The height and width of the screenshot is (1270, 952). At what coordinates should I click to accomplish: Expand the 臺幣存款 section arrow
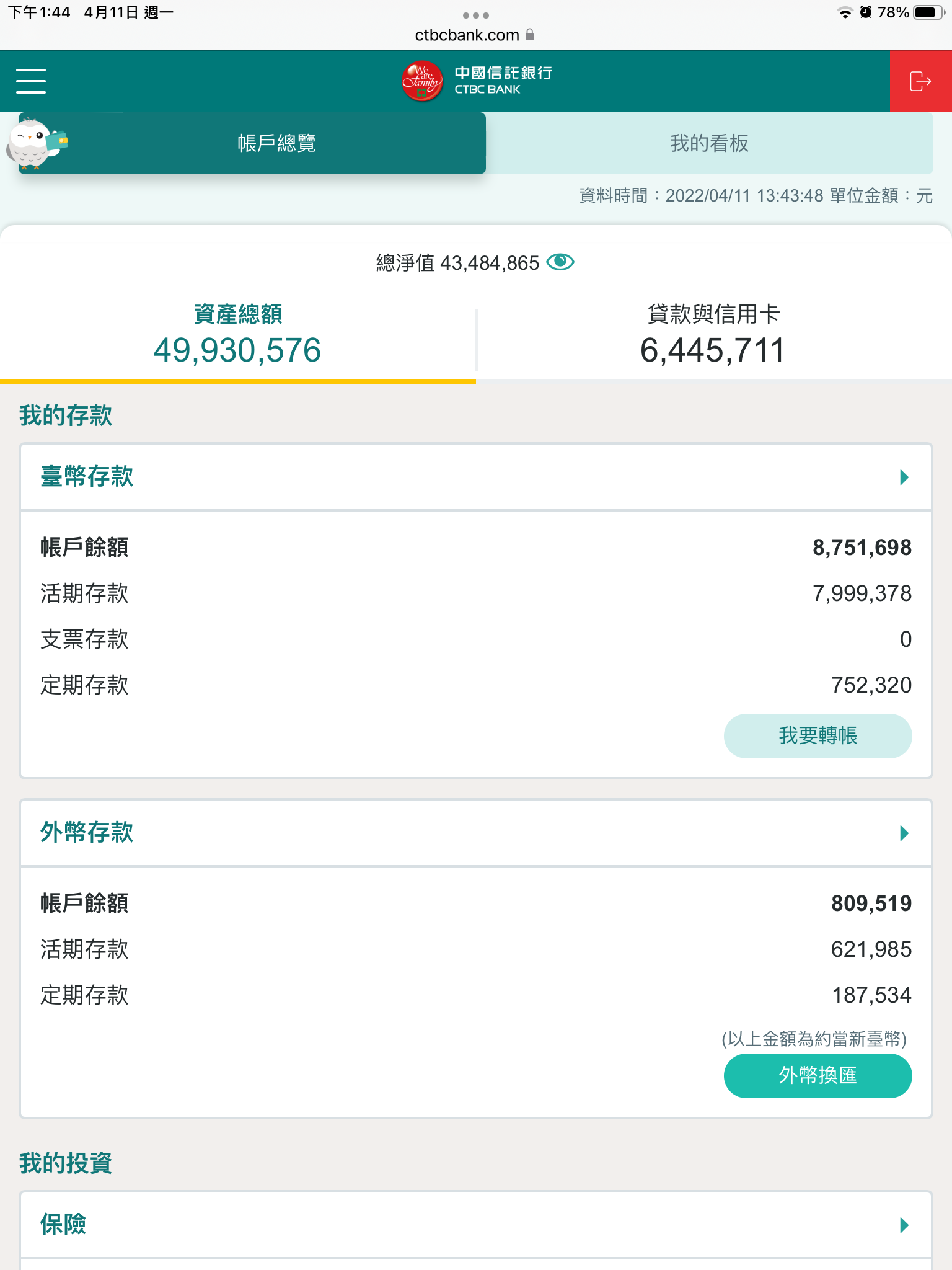[x=904, y=477]
